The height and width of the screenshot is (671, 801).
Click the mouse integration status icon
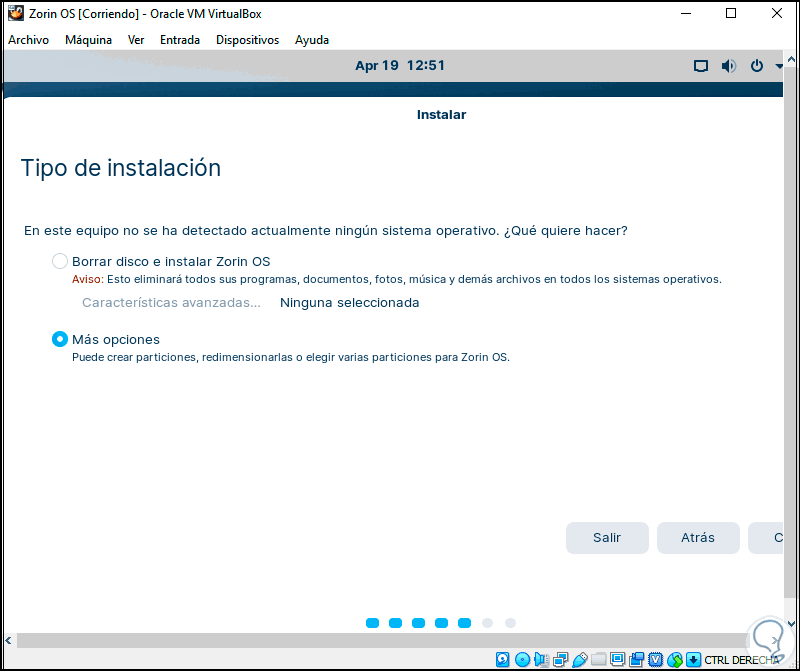674,660
